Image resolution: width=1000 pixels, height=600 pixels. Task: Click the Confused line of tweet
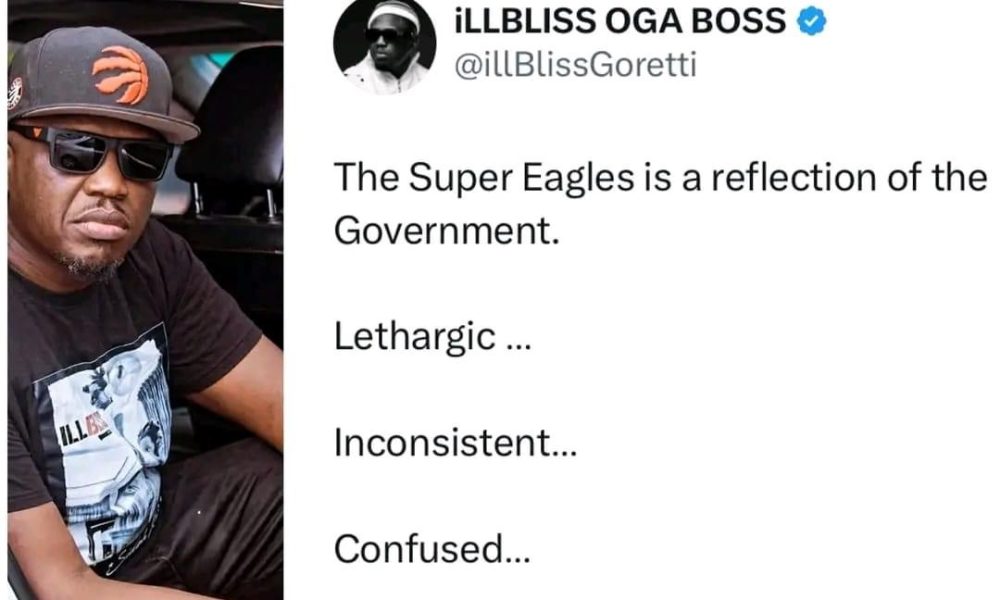[432, 548]
